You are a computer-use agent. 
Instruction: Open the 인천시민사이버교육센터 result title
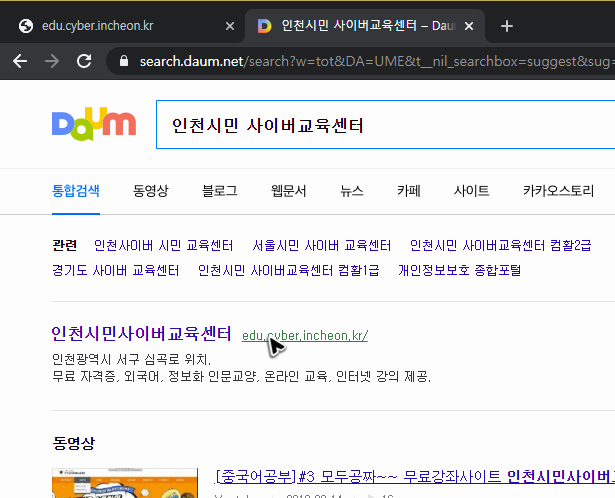click(142, 334)
